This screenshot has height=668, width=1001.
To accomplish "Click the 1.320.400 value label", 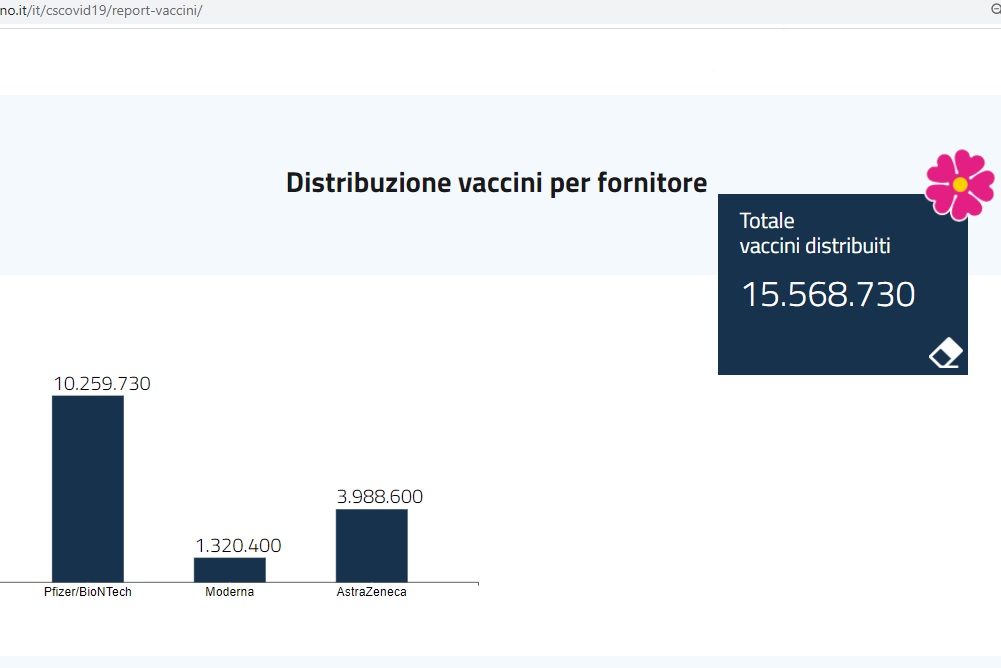I will 238,546.
